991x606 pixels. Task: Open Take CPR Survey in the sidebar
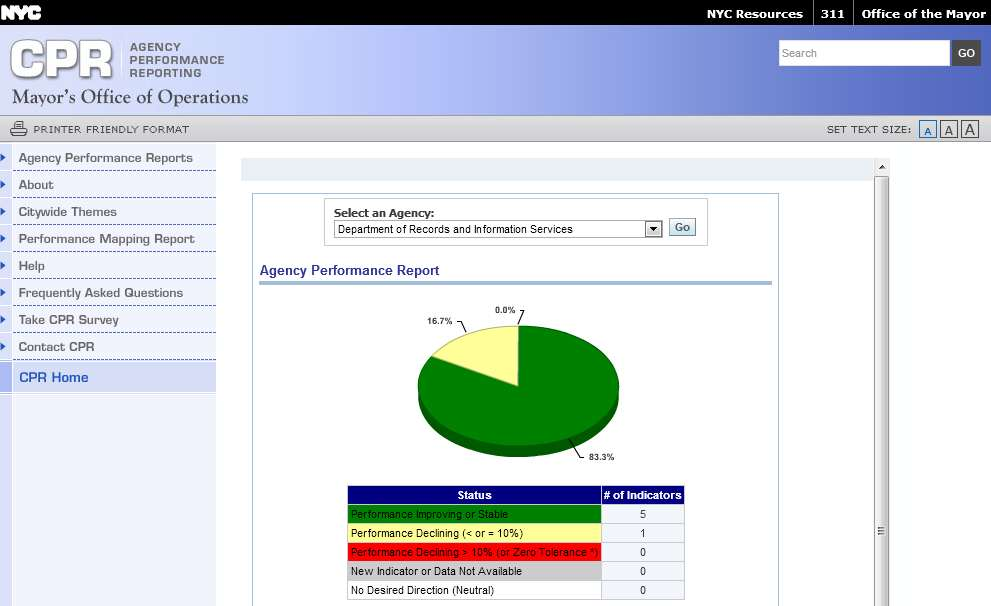(x=68, y=320)
